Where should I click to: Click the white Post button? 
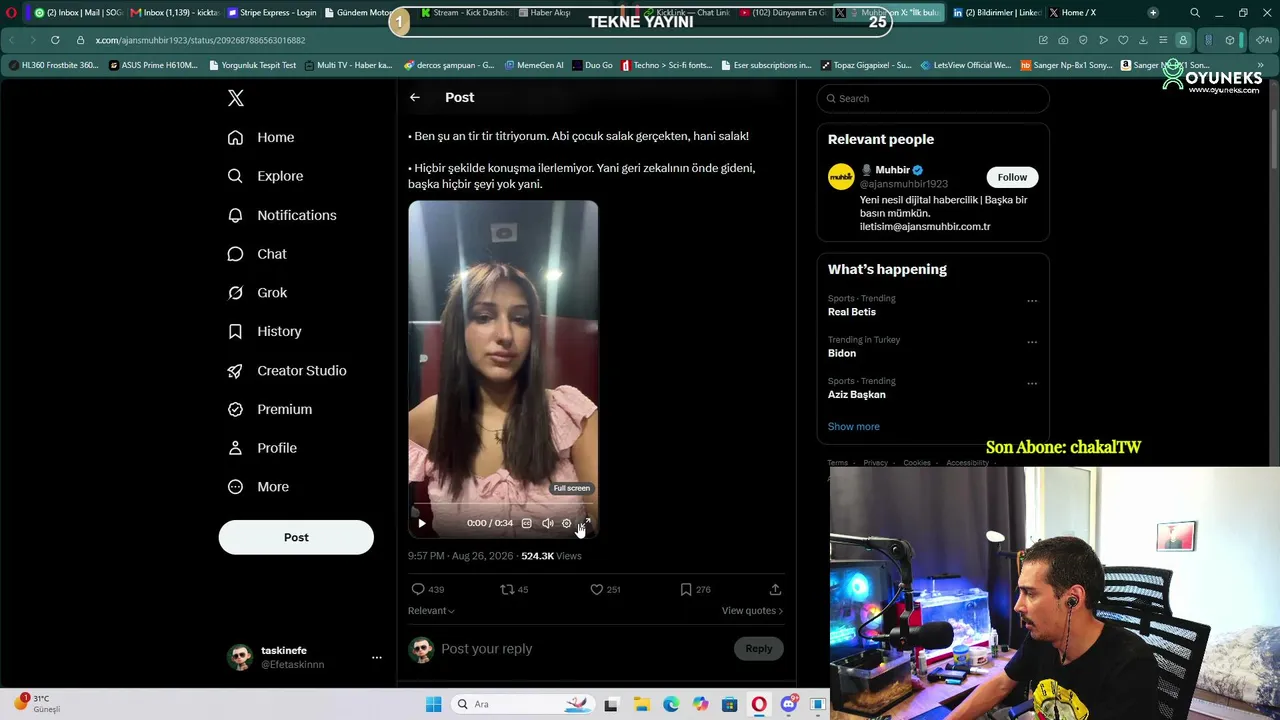[296, 537]
